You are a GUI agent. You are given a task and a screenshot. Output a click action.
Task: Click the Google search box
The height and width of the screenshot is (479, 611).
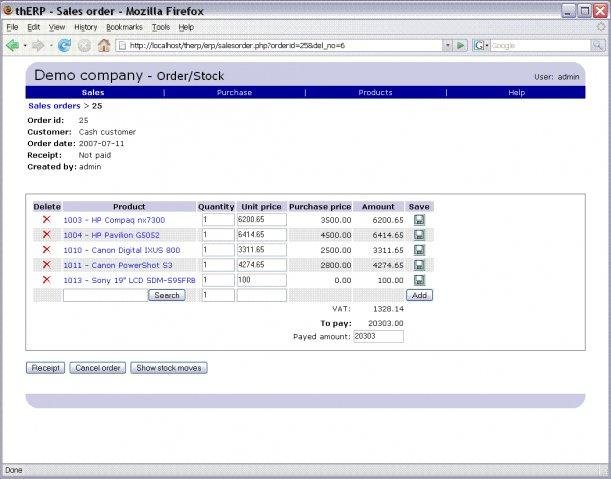(x=540, y=46)
